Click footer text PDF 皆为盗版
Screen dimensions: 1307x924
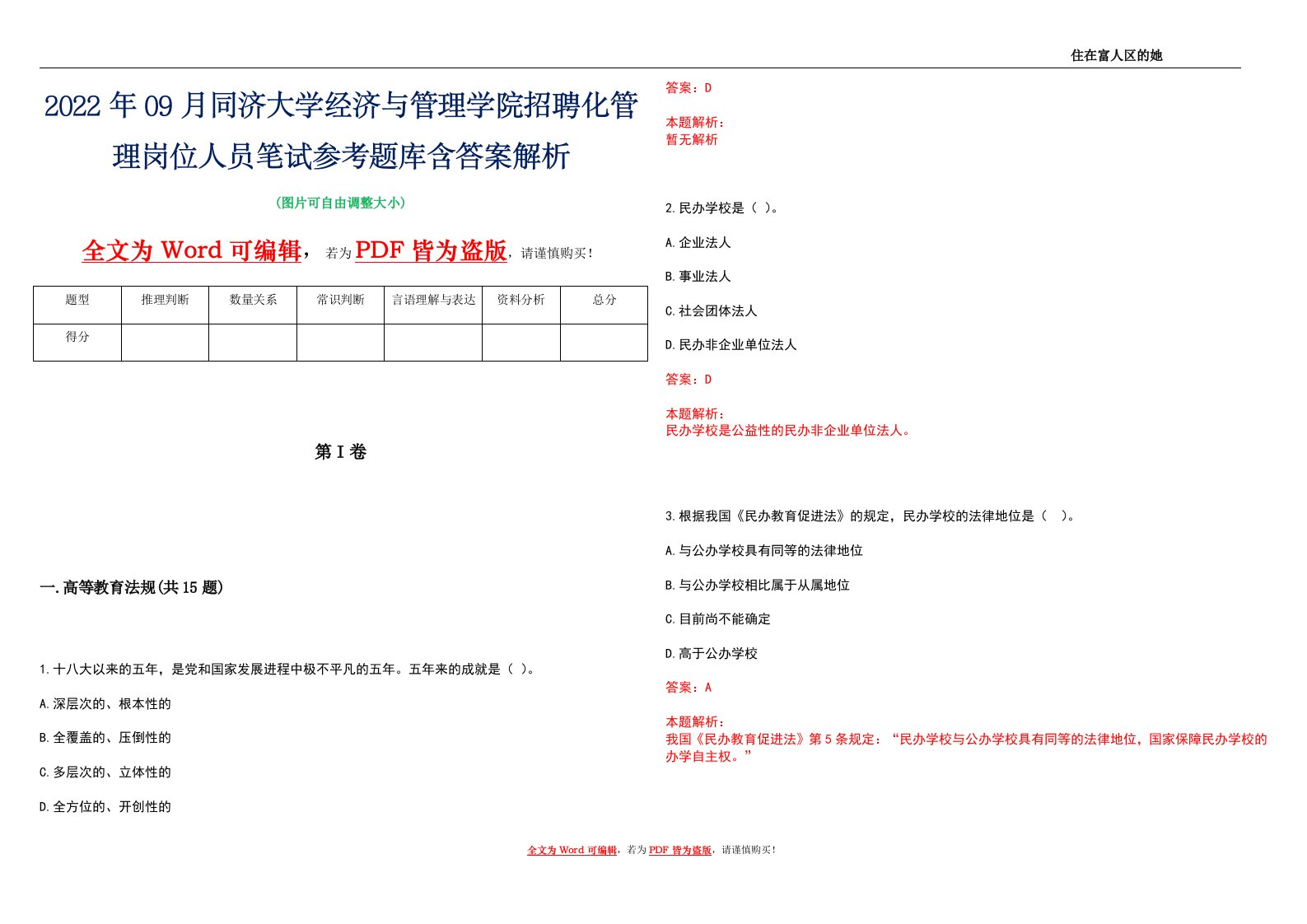[680, 850]
